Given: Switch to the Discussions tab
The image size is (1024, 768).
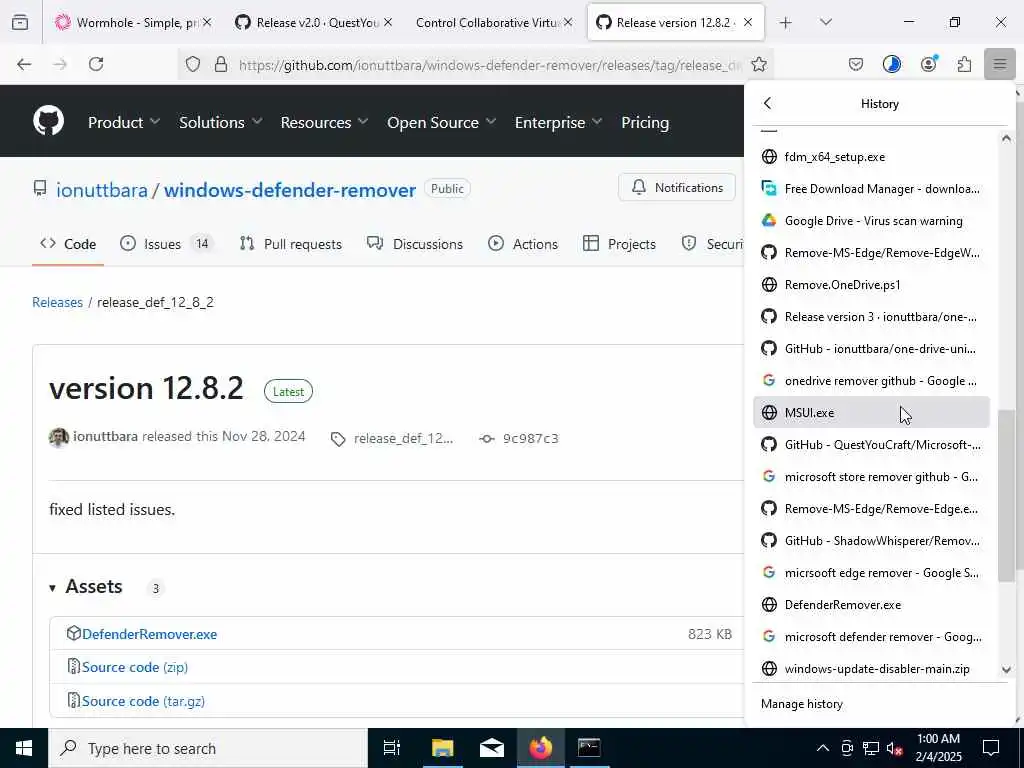Looking at the screenshot, I should tap(415, 244).
